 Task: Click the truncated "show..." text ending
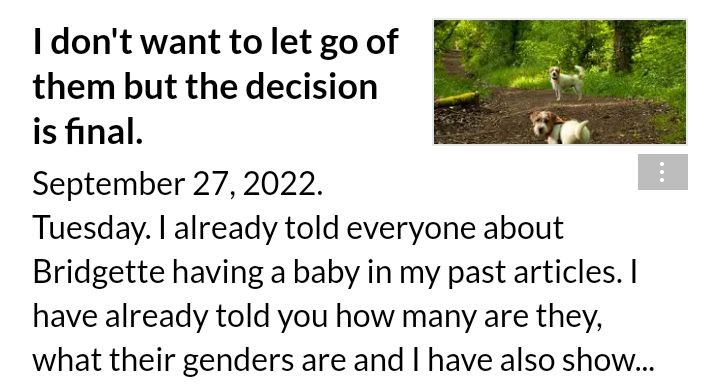click(608, 361)
